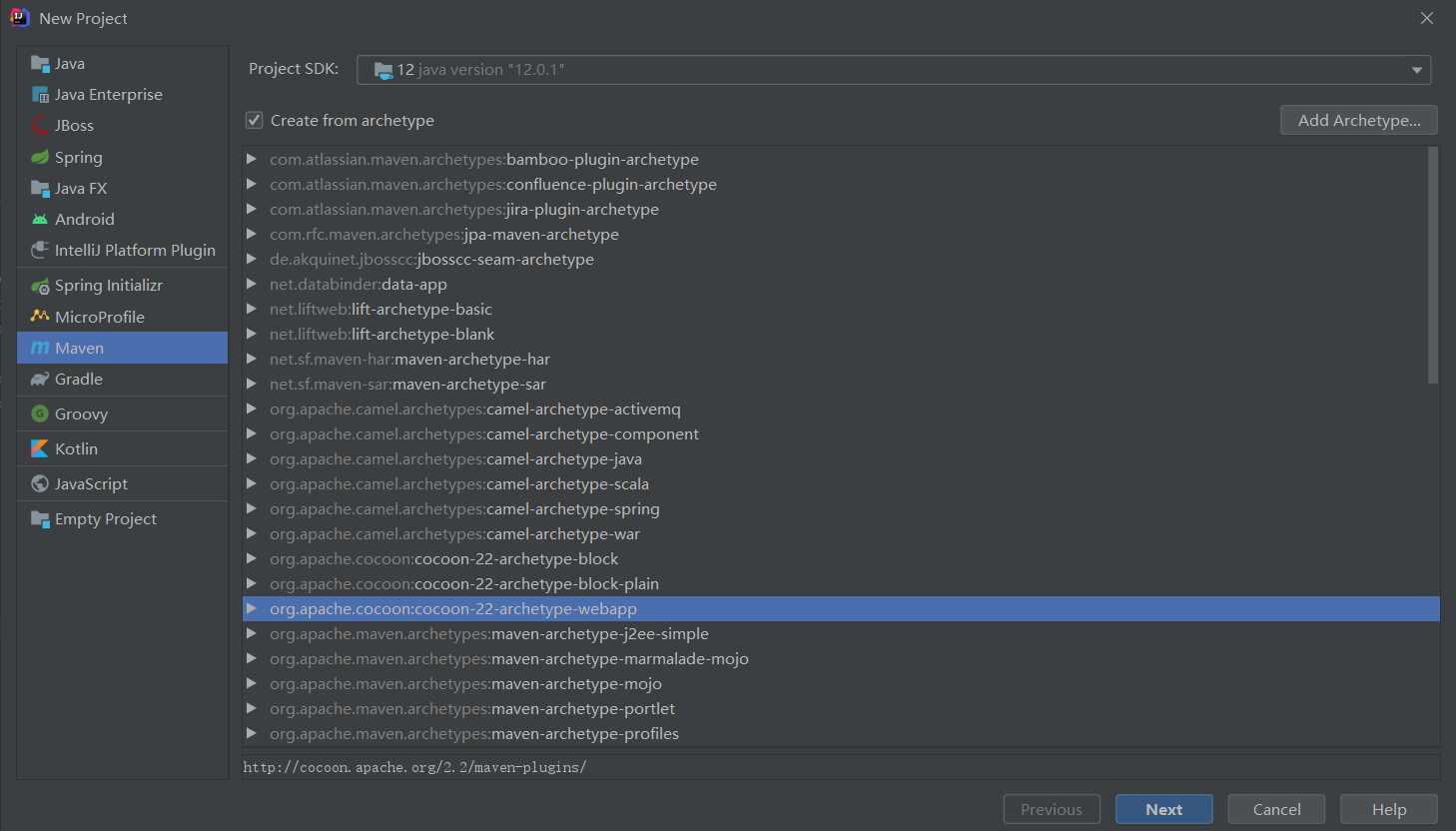1456x831 pixels.
Task: Click the Previous button
Action: (1052, 809)
